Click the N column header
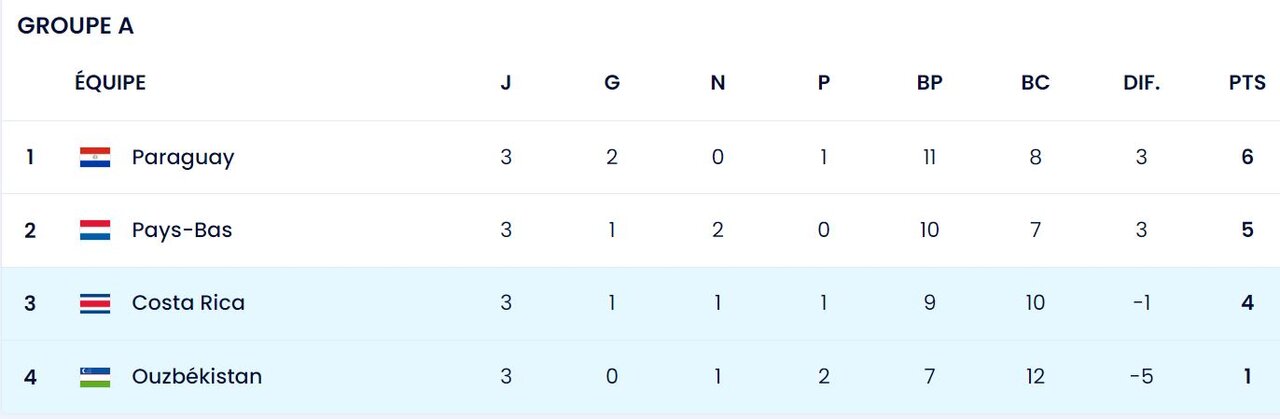The width and height of the screenshot is (1280, 419). tap(718, 83)
